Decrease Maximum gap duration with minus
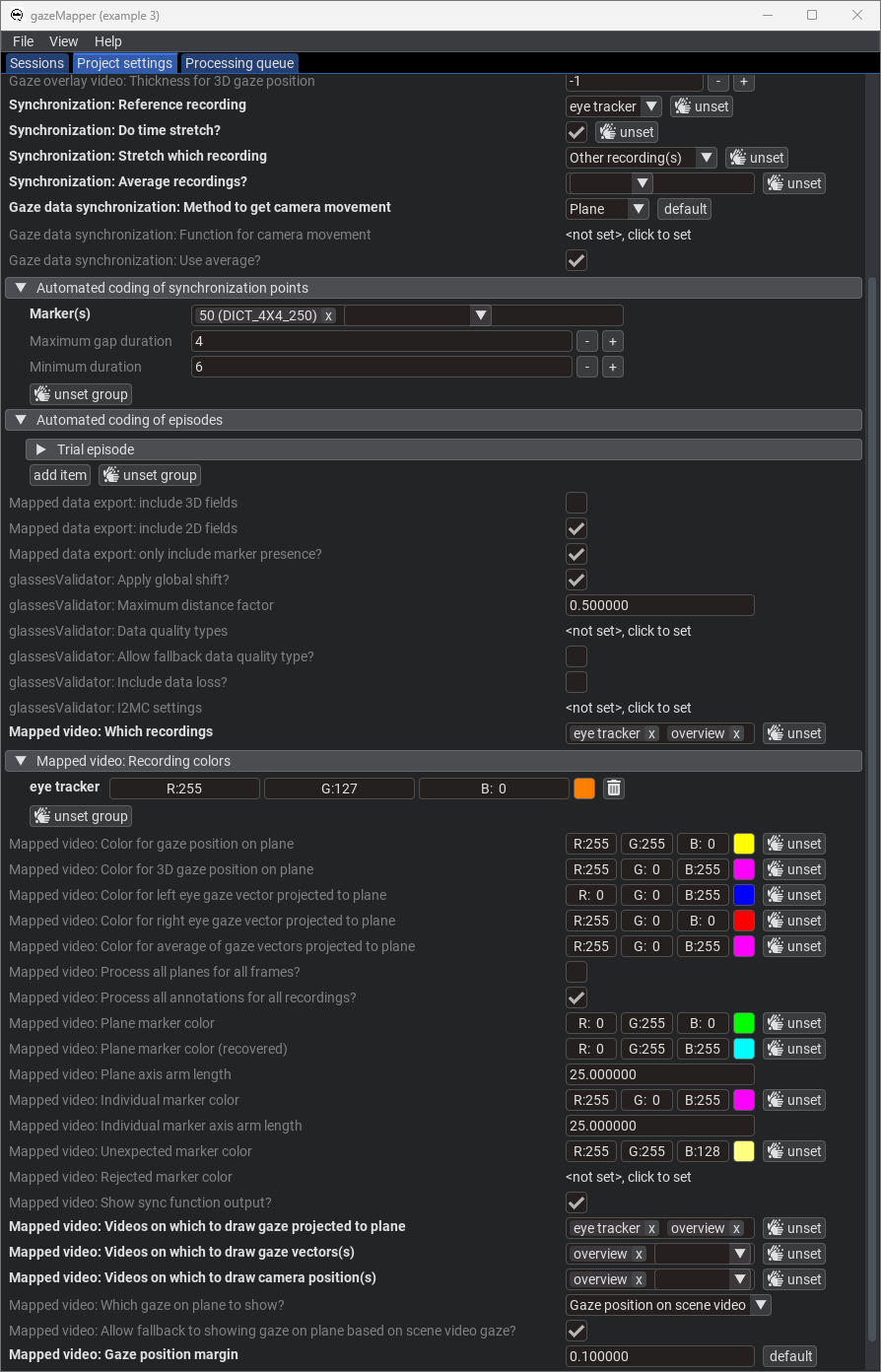 (x=586, y=341)
